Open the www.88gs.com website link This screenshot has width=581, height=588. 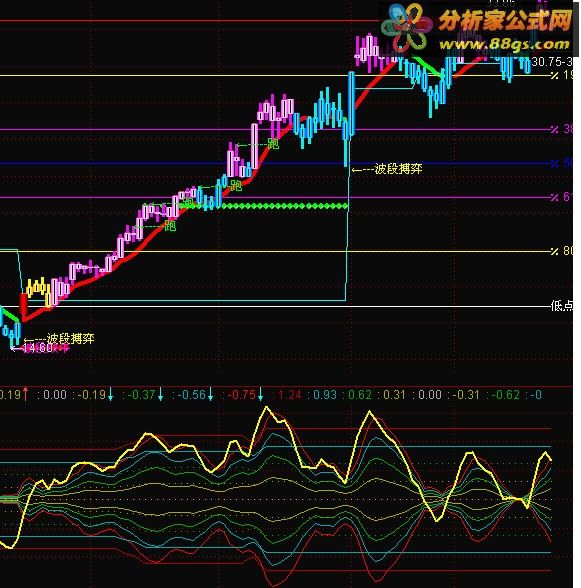coord(504,45)
